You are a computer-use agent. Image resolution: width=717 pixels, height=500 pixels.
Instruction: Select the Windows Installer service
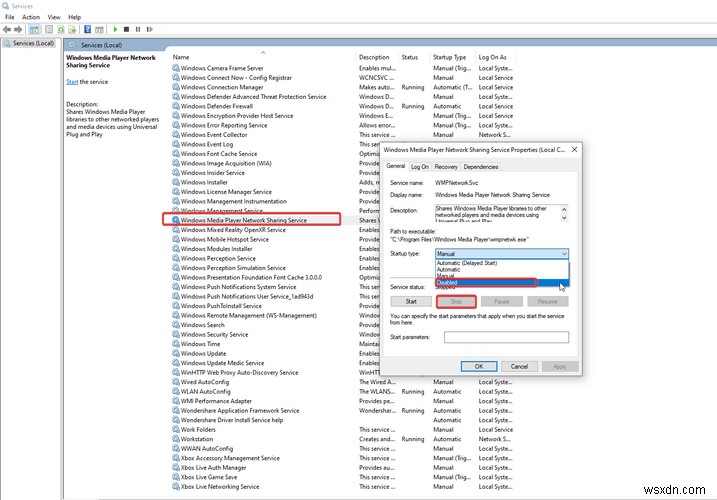click(276, 182)
